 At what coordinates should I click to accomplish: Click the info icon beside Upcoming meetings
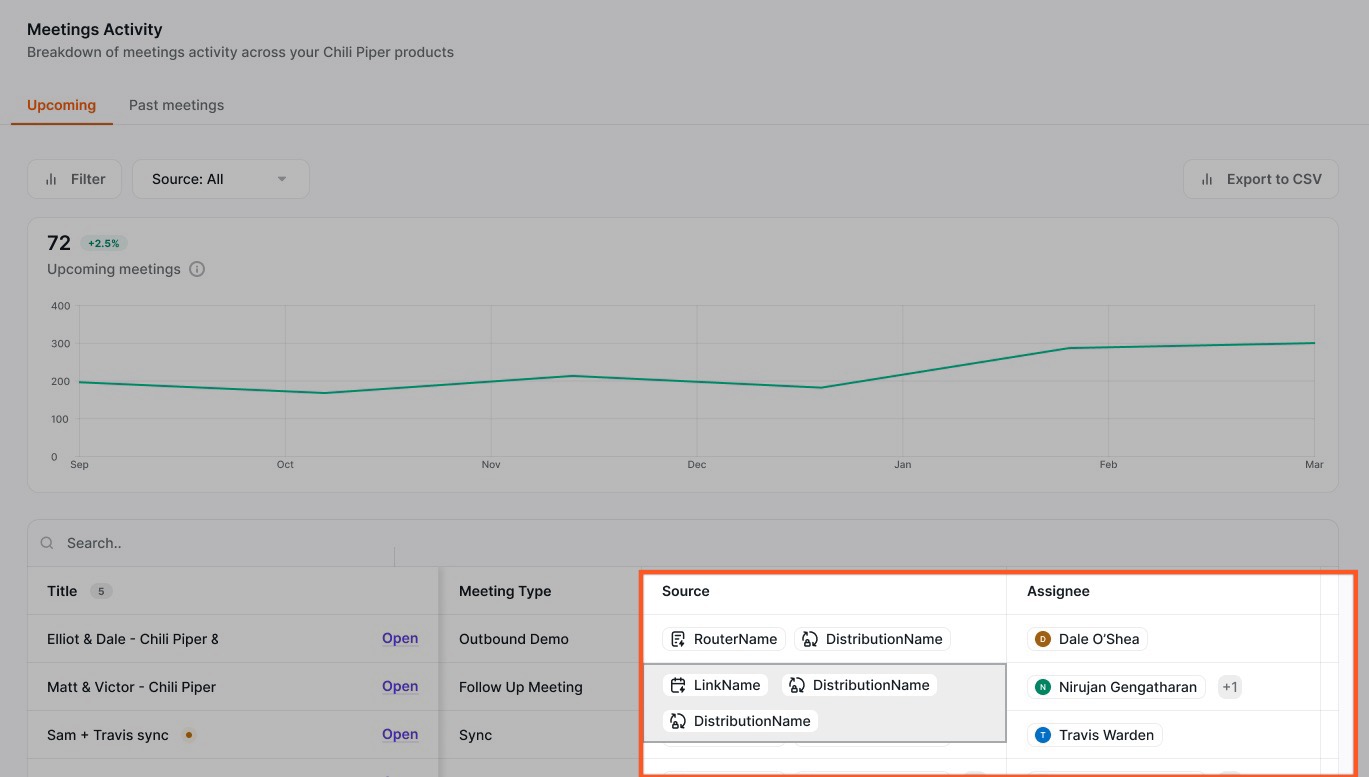(x=197, y=269)
